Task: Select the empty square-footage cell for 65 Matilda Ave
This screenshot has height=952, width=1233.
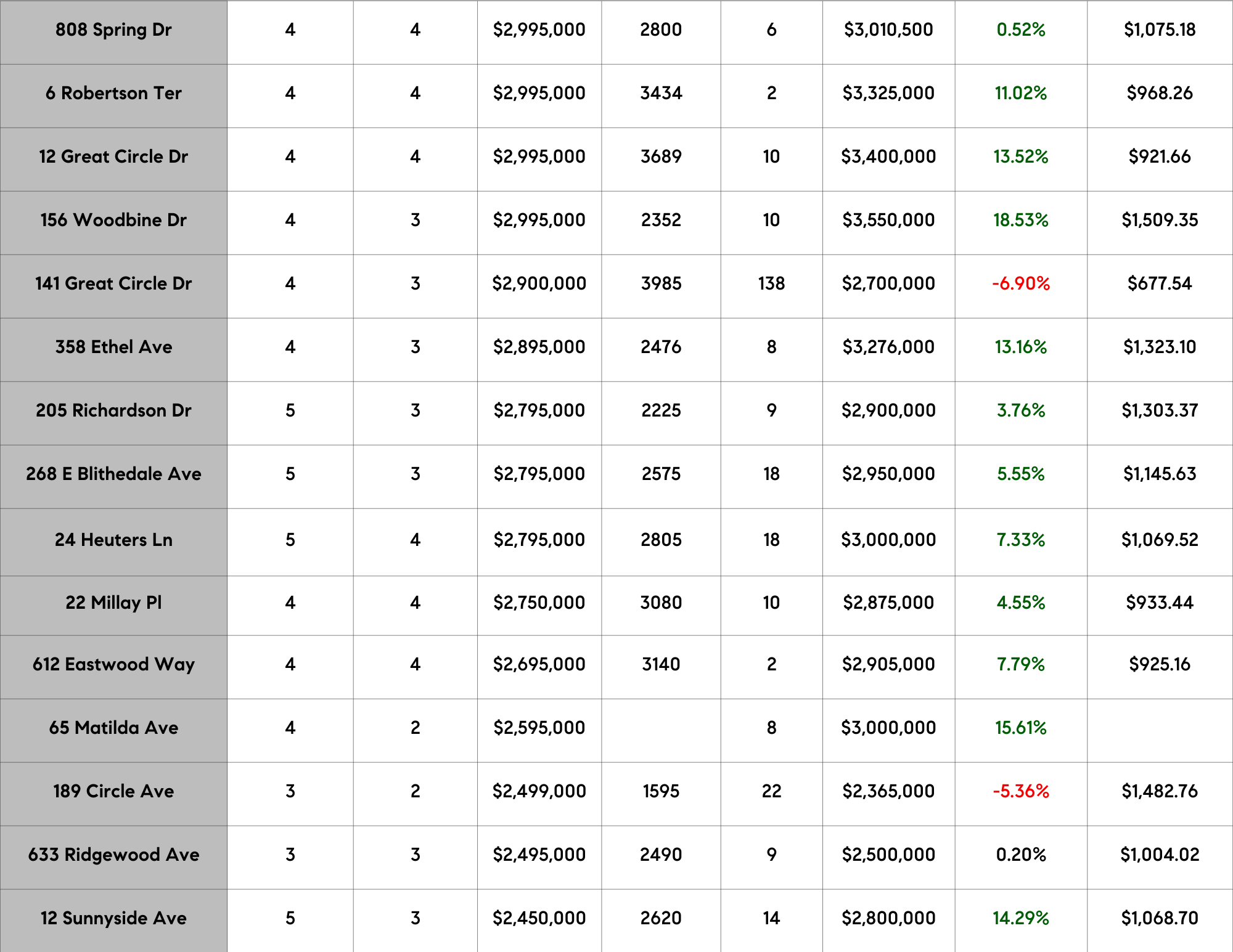Action: coord(660,728)
